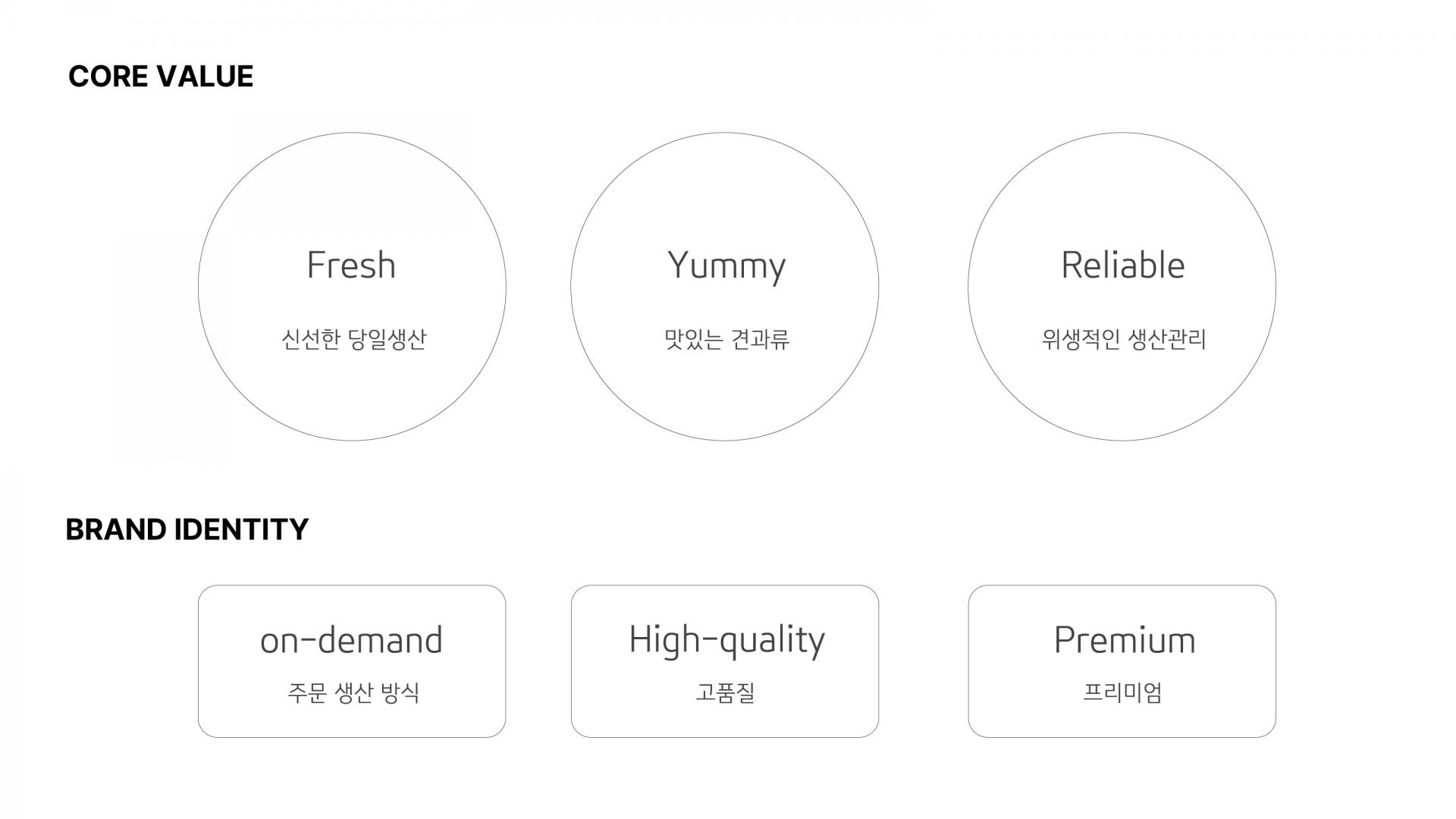Click the outline of the Fresh circle
1456x819 pixels.
point(352,133)
